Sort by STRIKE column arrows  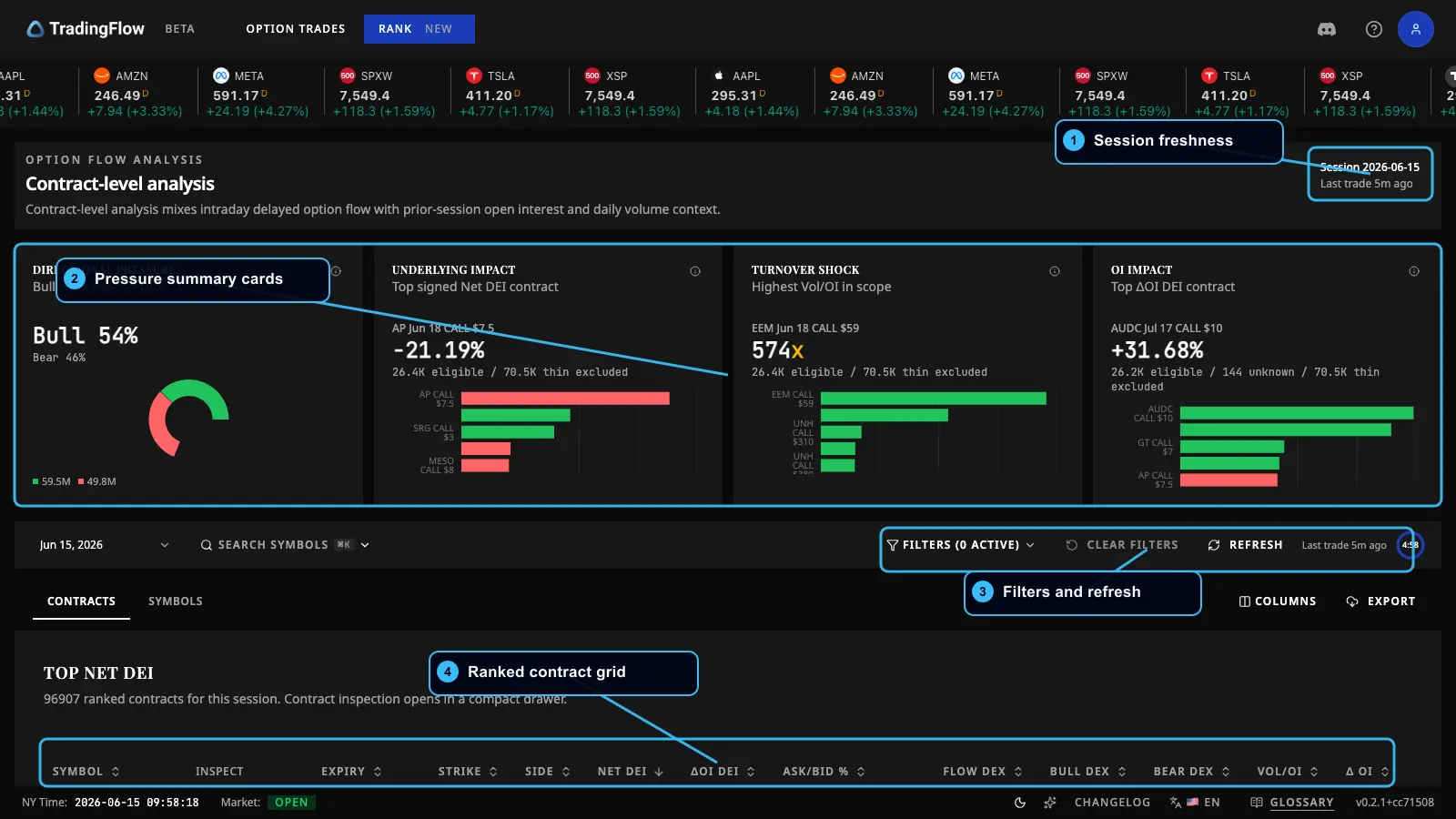[493, 772]
